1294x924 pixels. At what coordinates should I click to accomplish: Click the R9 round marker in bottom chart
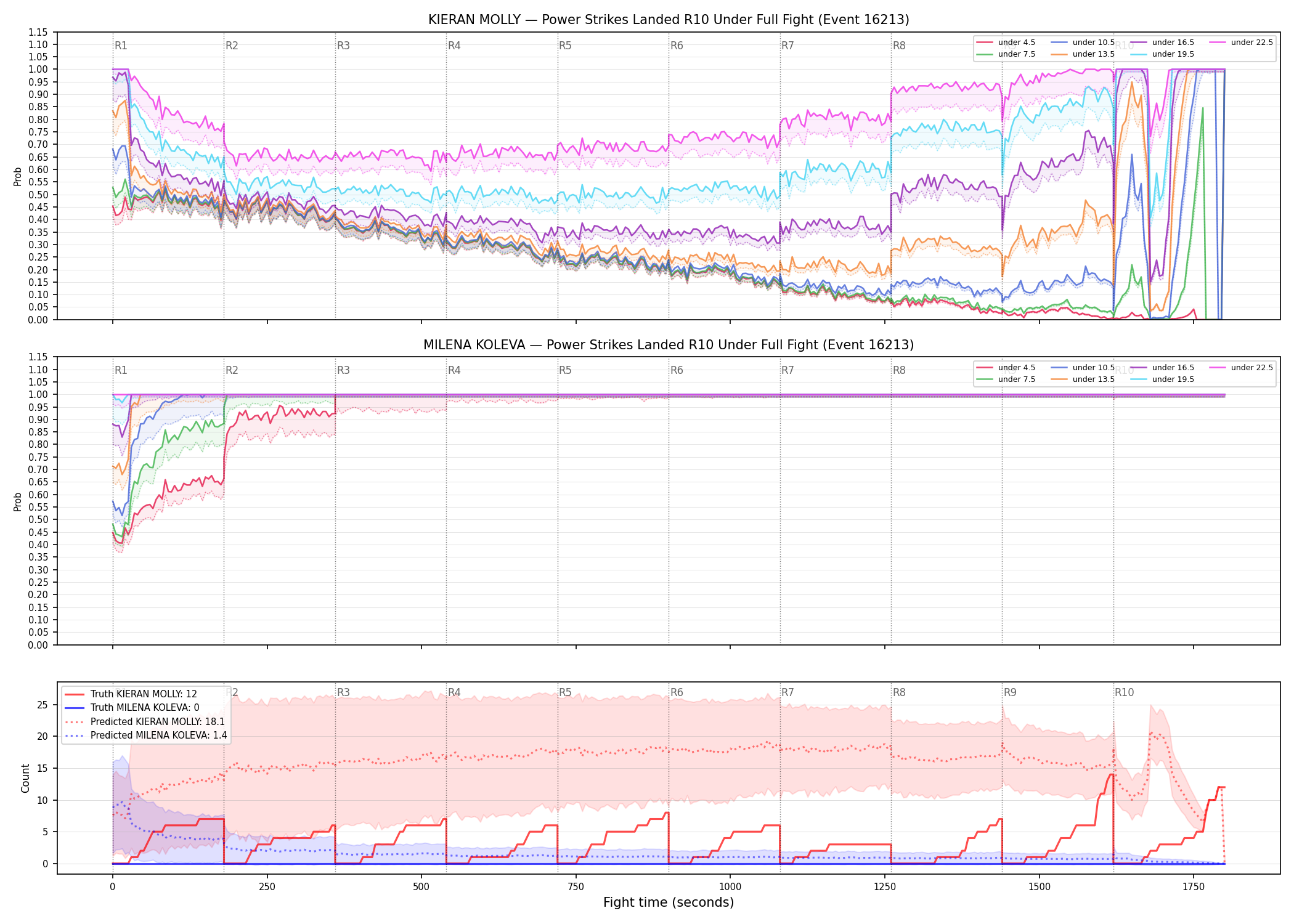pyautogui.click(x=1010, y=692)
